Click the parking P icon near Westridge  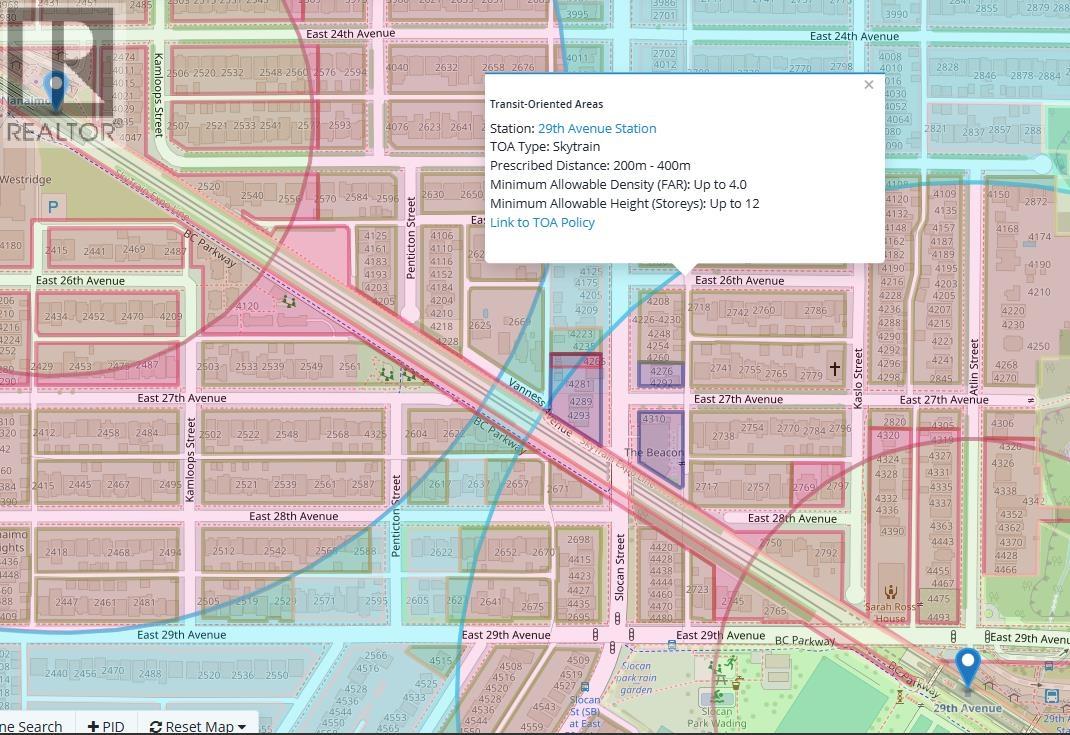click(x=53, y=206)
